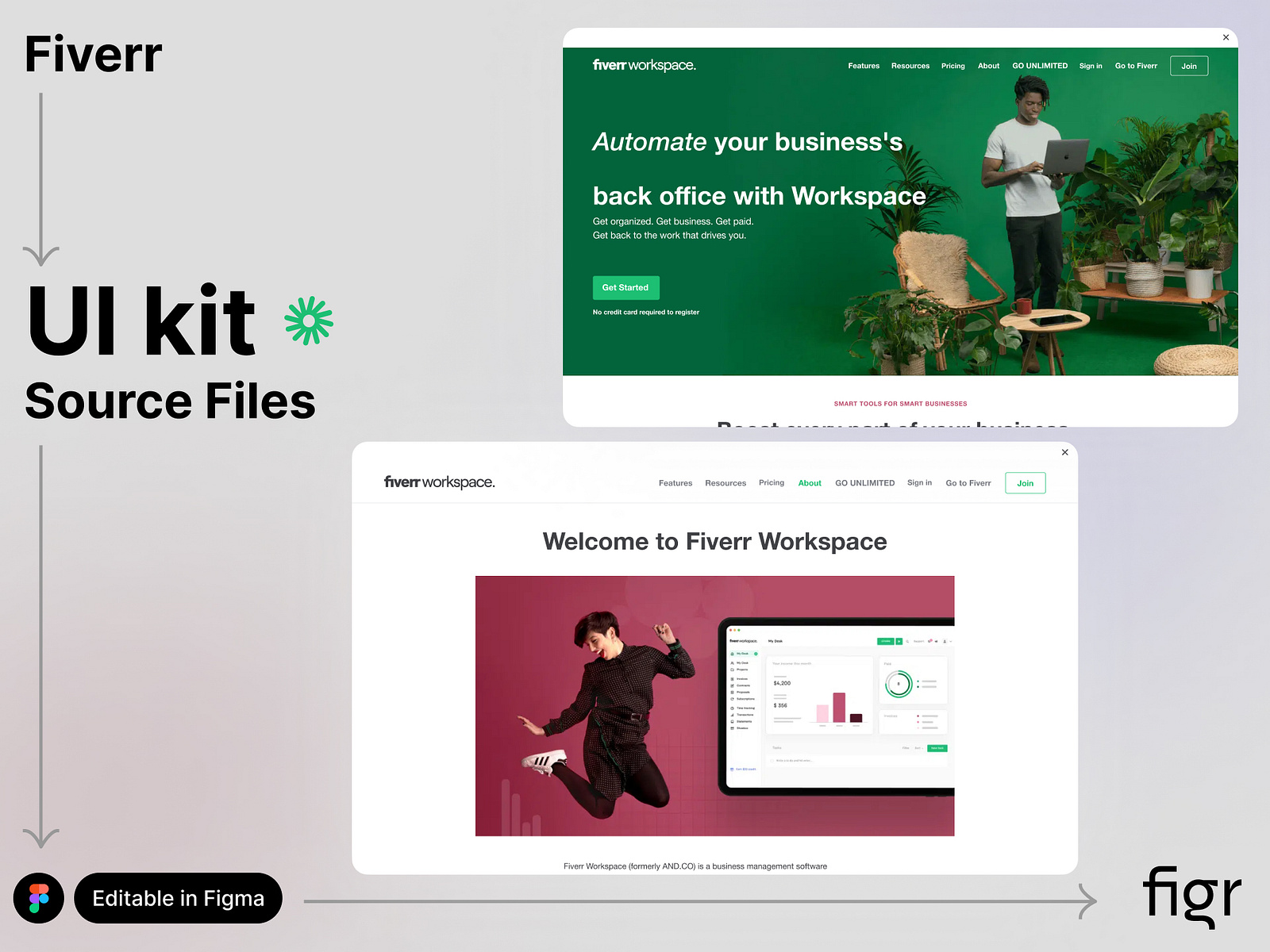Open Resources menu in white About window
Screen dimensions: 1270x952
tap(725, 483)
